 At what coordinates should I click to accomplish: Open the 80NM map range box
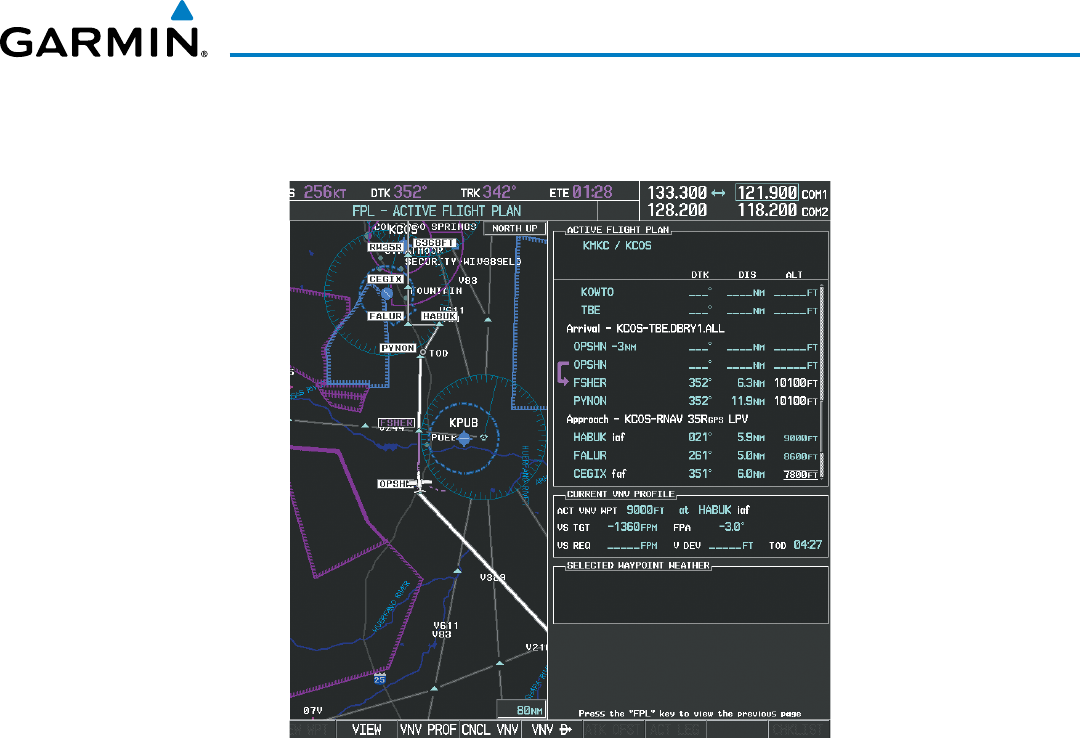(x=524, y=711)
